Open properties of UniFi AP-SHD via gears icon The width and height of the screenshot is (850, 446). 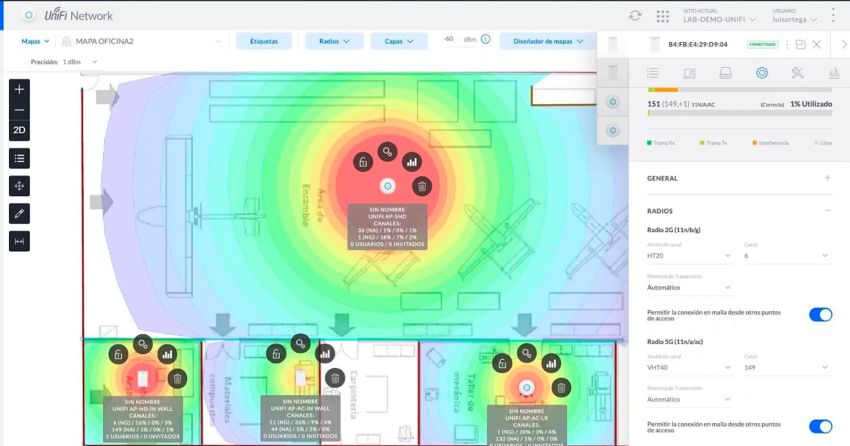pyautogui.click(x=387, y=152)
